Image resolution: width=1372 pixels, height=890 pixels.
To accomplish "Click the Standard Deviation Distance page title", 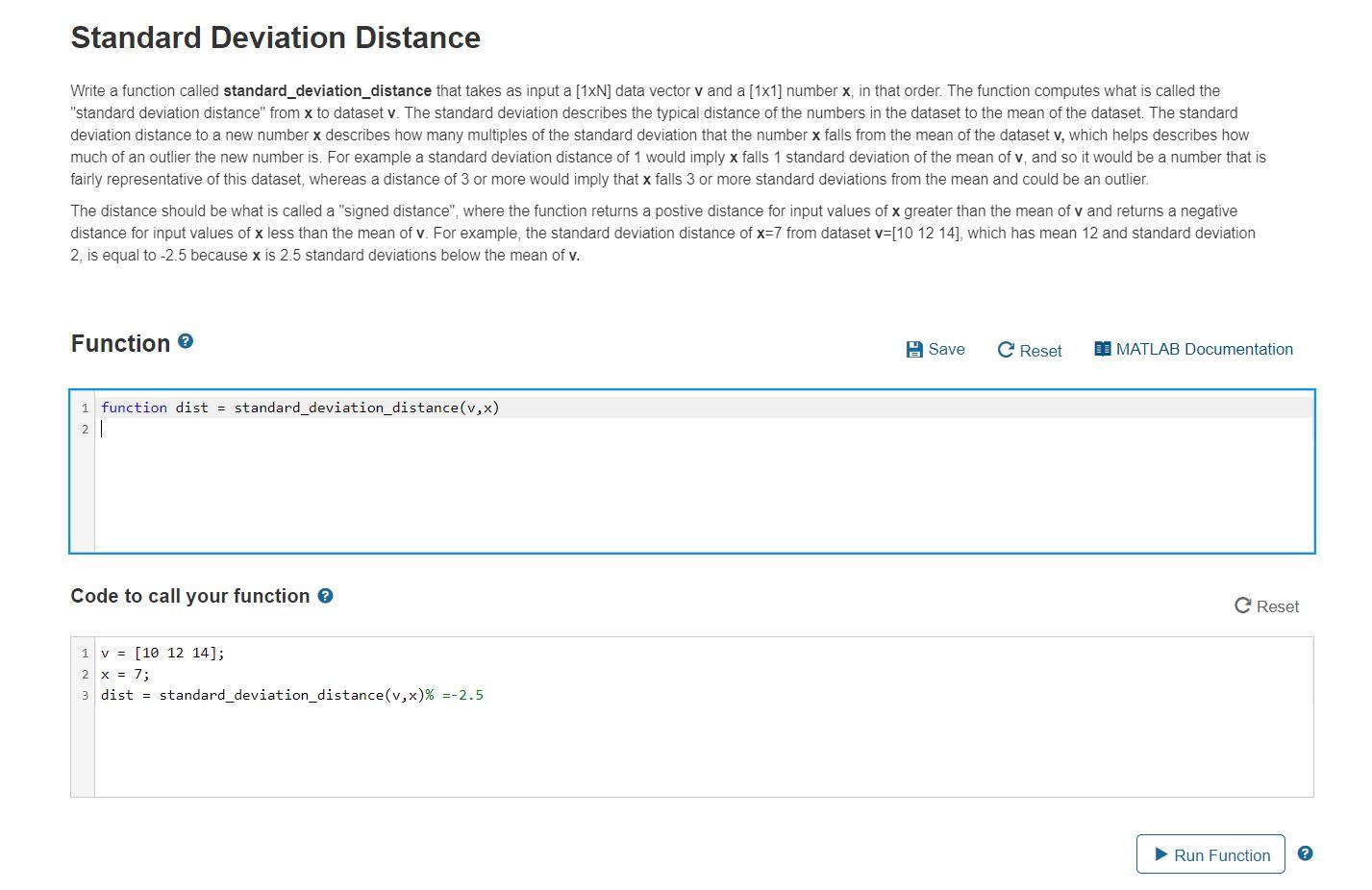I will point(274,38).
